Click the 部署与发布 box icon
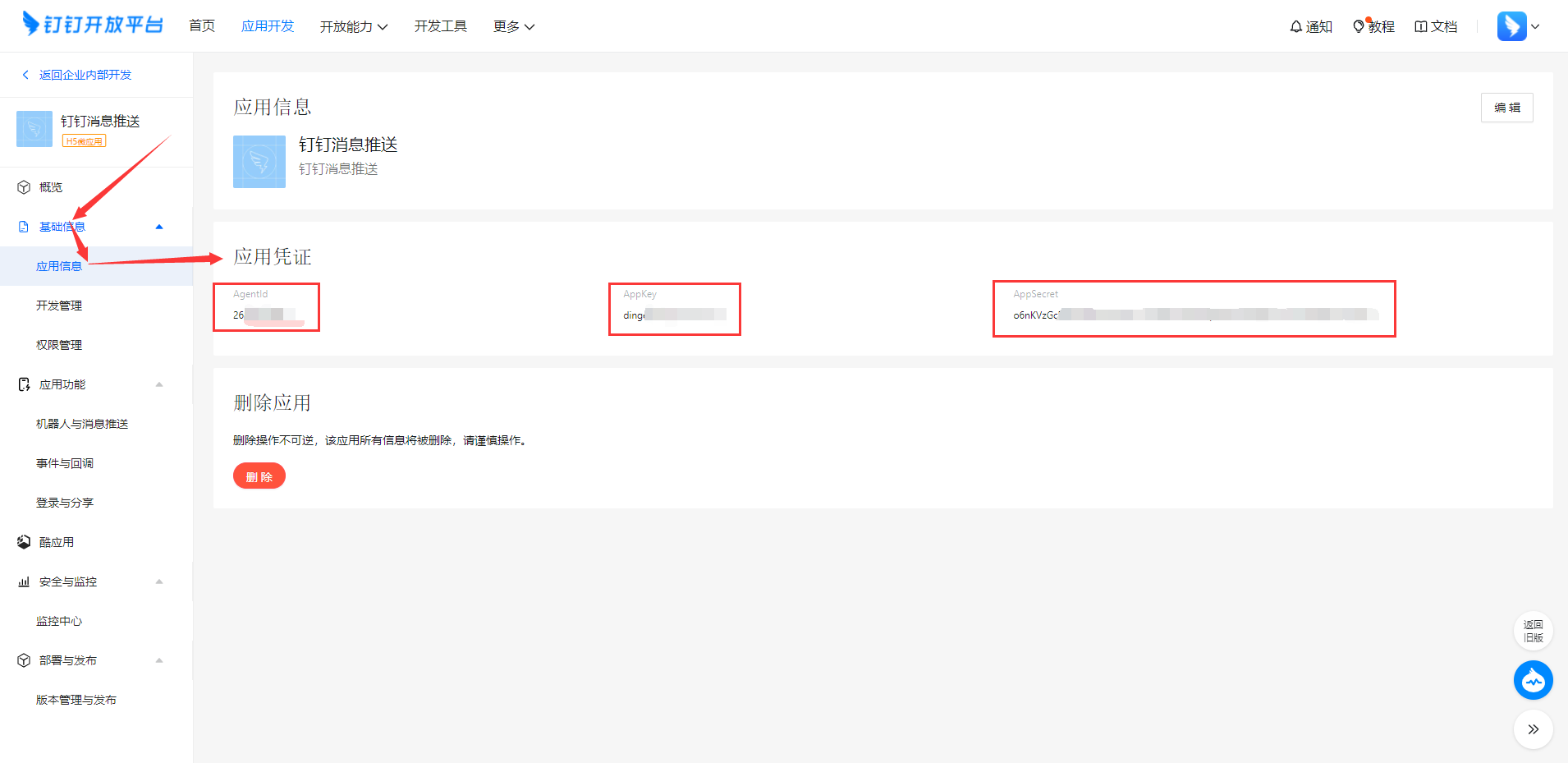The width and height of the screenshot is (1568, 763). point(24,660)
